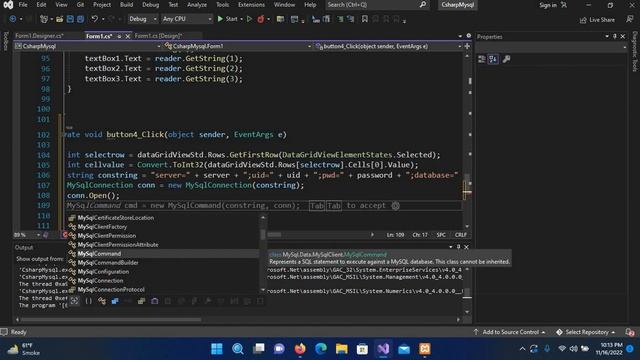Save the current file via the Save icon
The image size is (640, 360).
(x=70, y=19)
